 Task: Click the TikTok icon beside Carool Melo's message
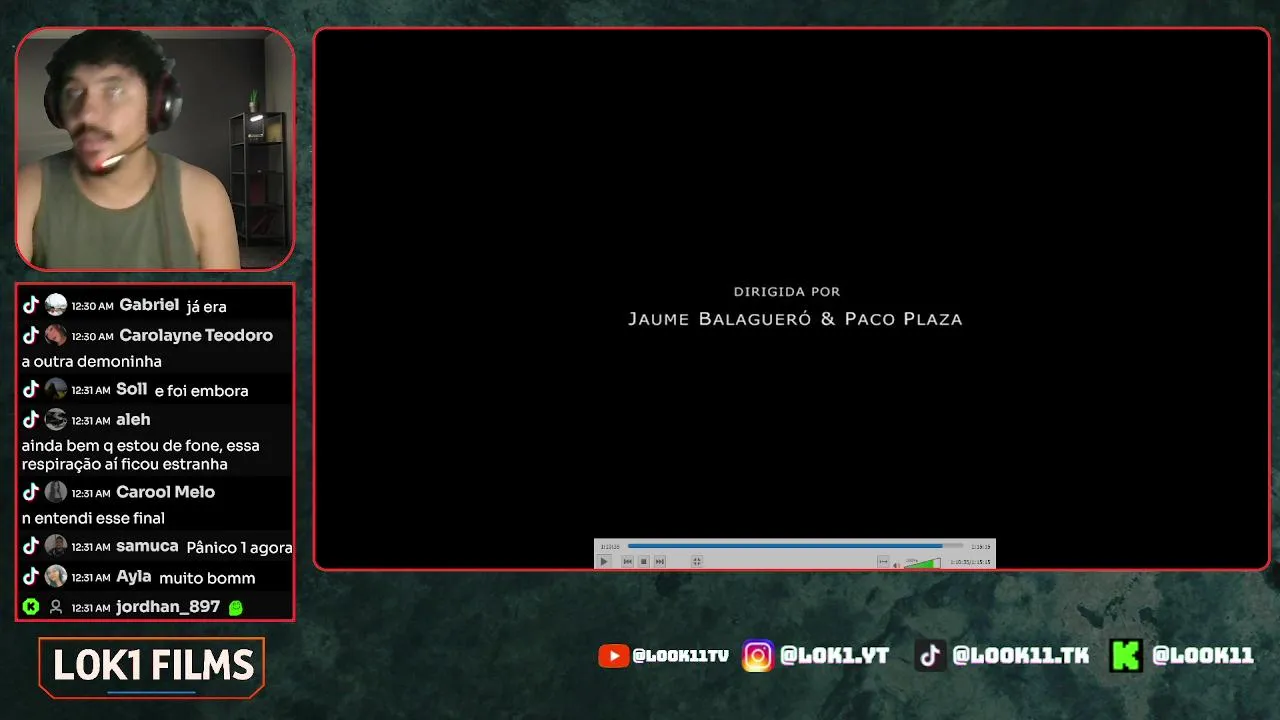click(31, 492)
